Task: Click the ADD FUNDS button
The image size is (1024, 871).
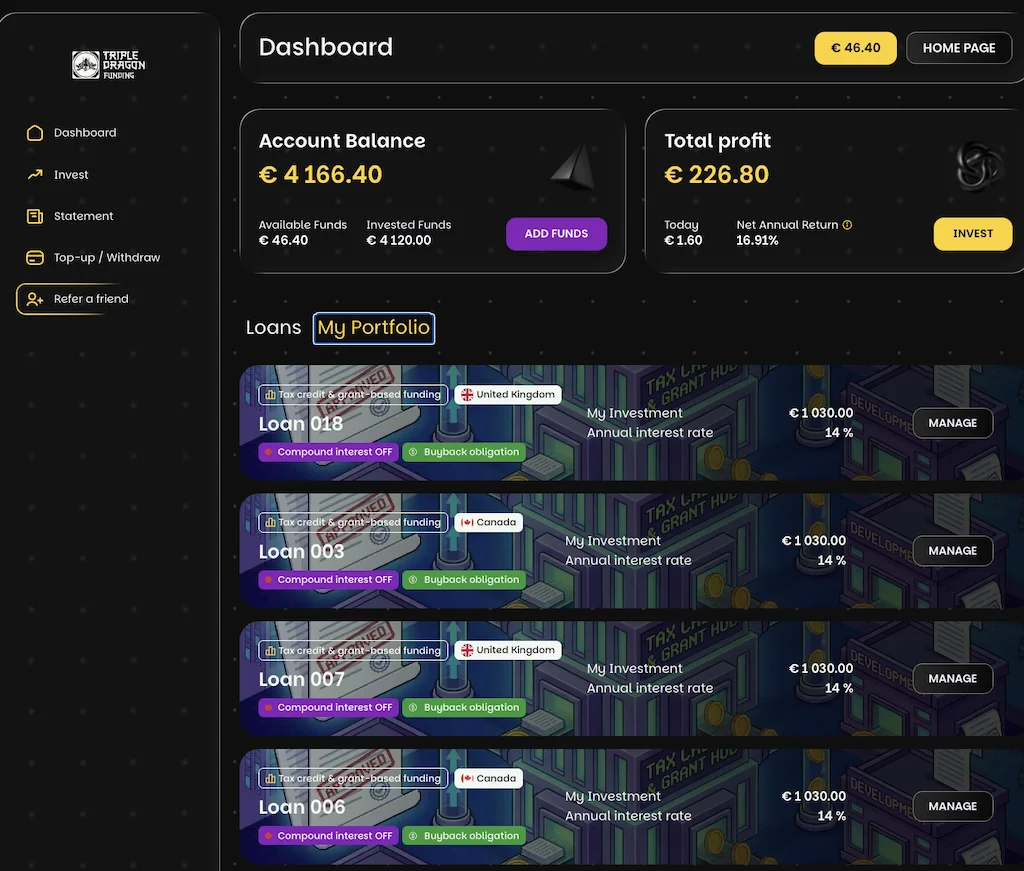Action: tap(556, 233)
